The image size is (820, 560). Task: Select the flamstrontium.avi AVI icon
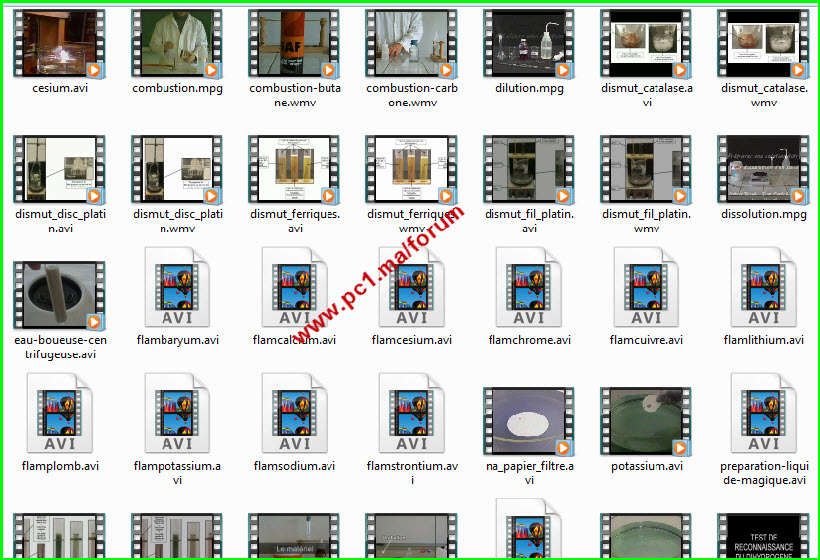[412, 413]
